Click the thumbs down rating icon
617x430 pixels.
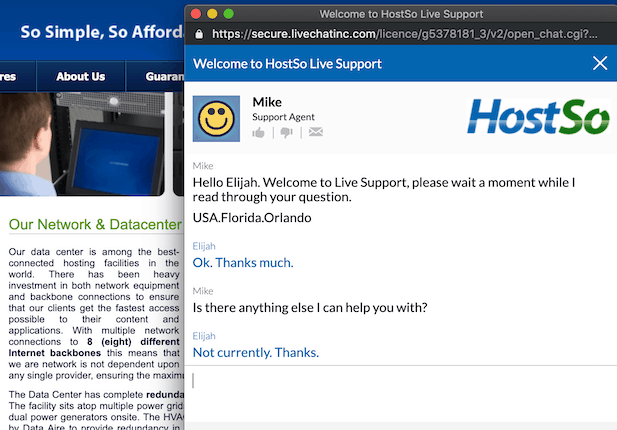click(286, 133)
